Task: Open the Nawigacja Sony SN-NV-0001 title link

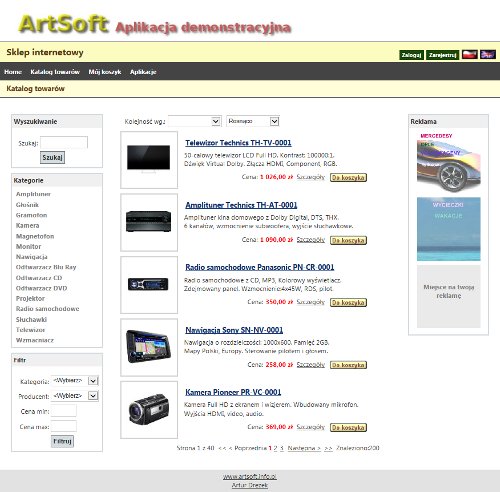Action: (x=234, y=330)
